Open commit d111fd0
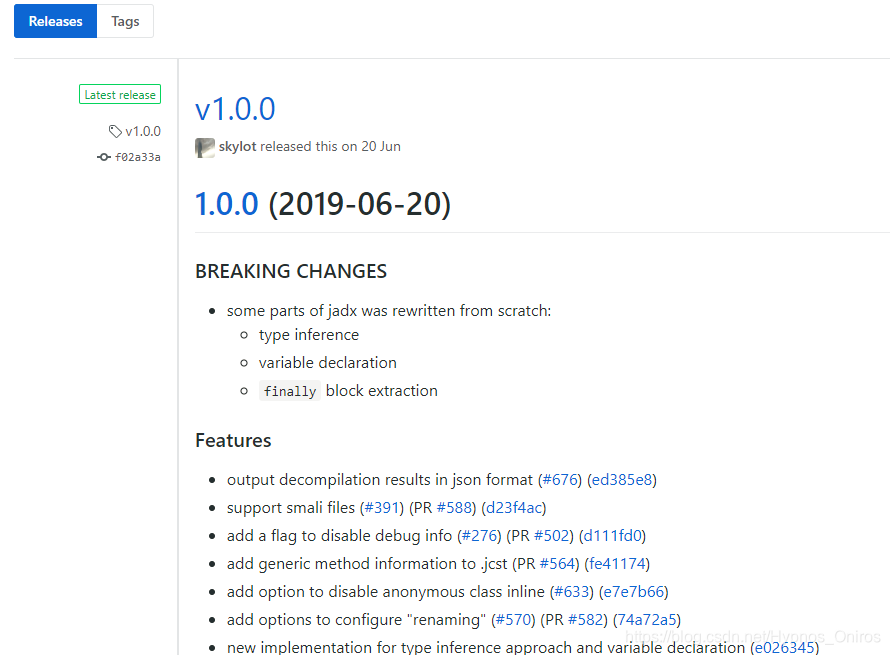 612,535
